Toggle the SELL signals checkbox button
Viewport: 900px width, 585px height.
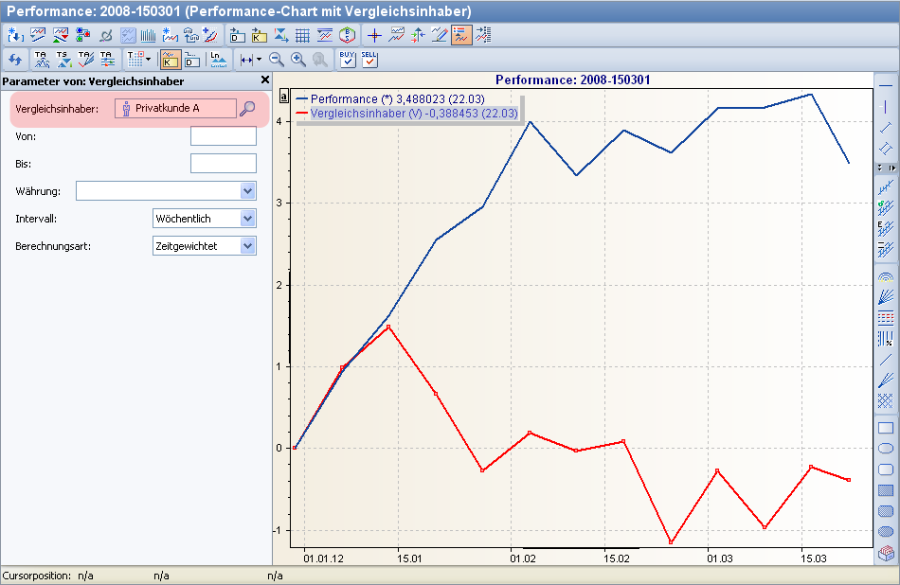coord(369,59)
